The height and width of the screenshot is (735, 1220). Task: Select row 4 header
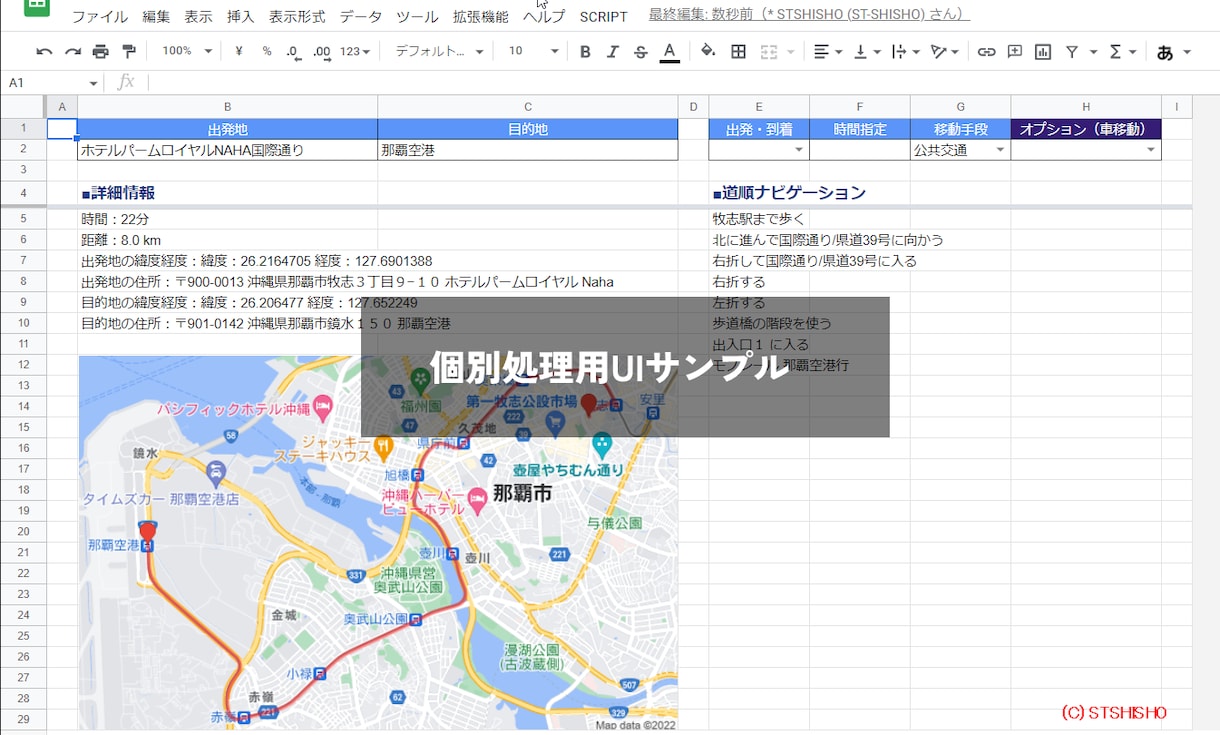pos(23,193)
